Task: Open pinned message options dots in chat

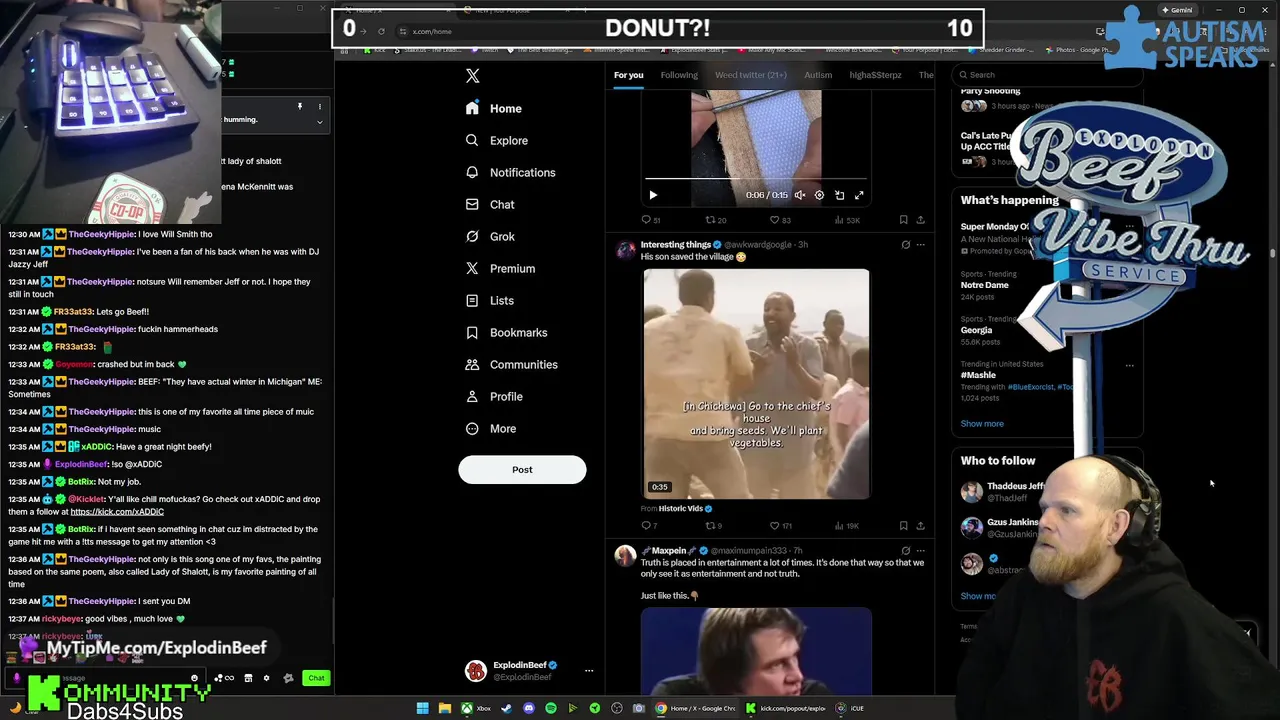Action: (320, 106)
